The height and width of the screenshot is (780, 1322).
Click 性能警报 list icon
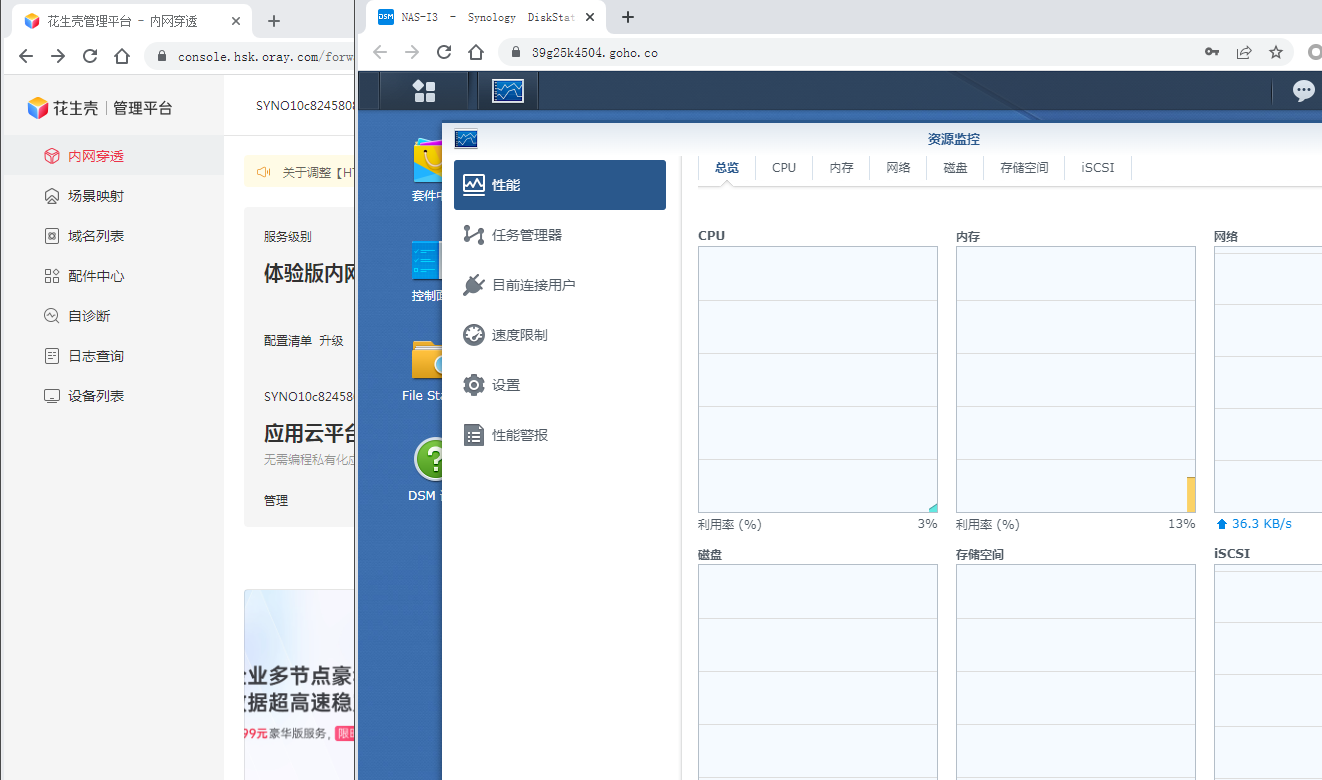[x=474, y=435]
